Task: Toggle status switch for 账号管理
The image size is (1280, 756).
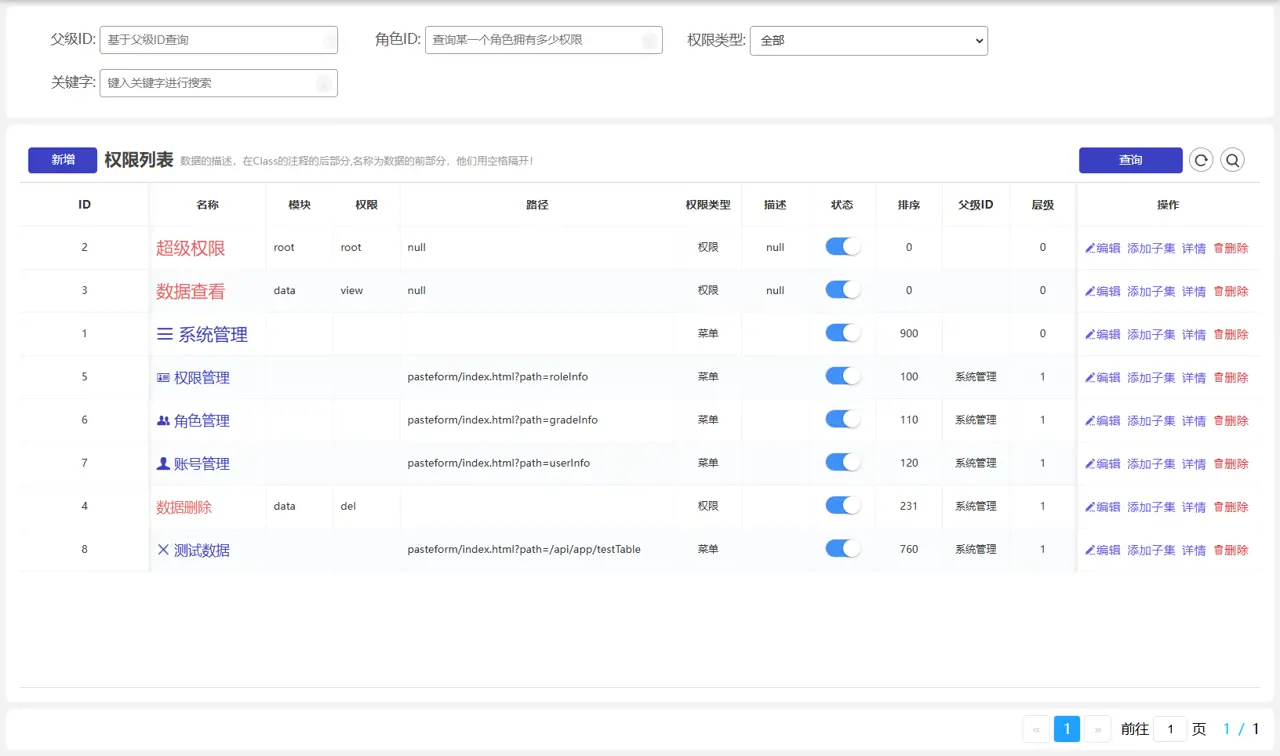Action: [843, 461]
